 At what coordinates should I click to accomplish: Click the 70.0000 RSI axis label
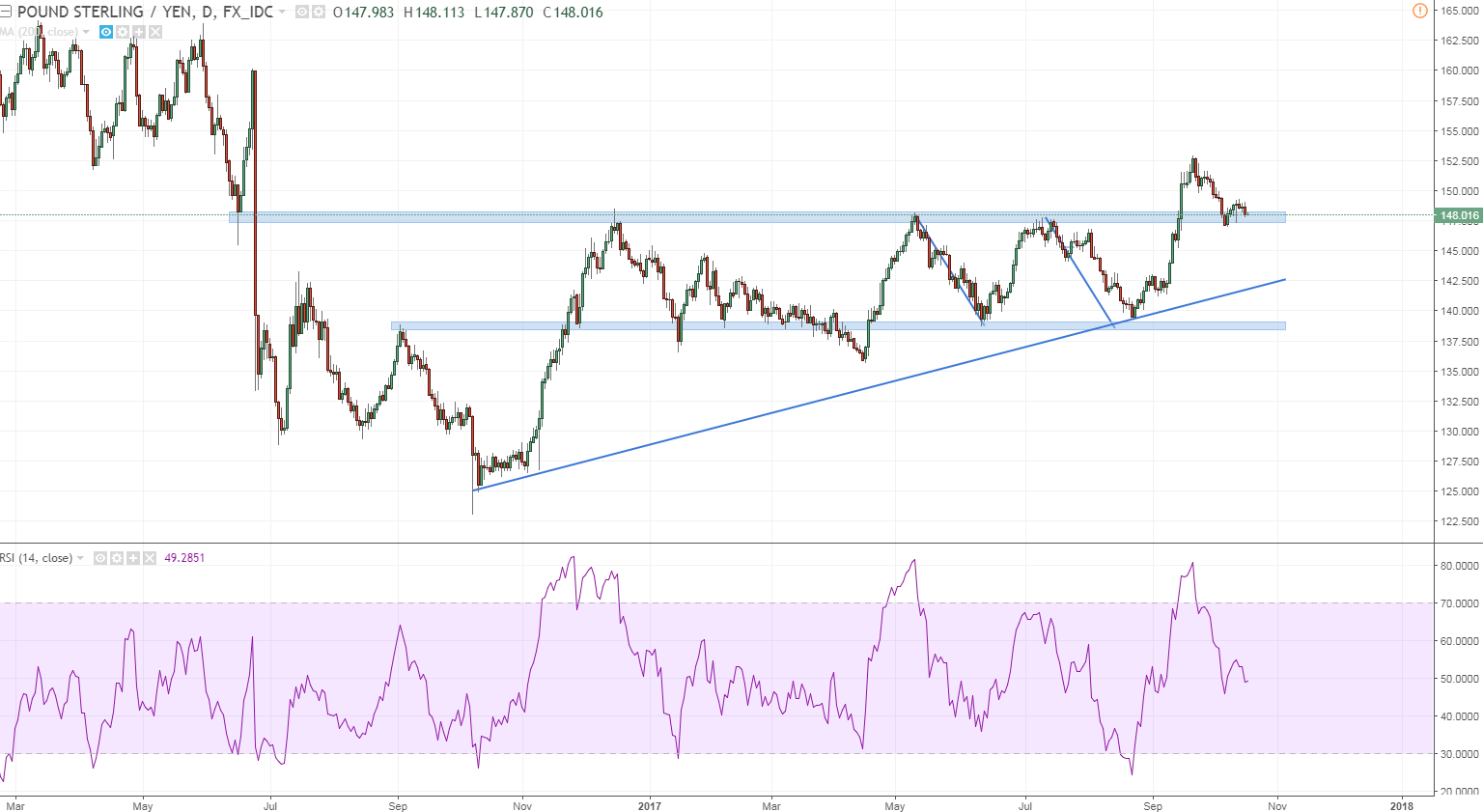click(1460, 603)
